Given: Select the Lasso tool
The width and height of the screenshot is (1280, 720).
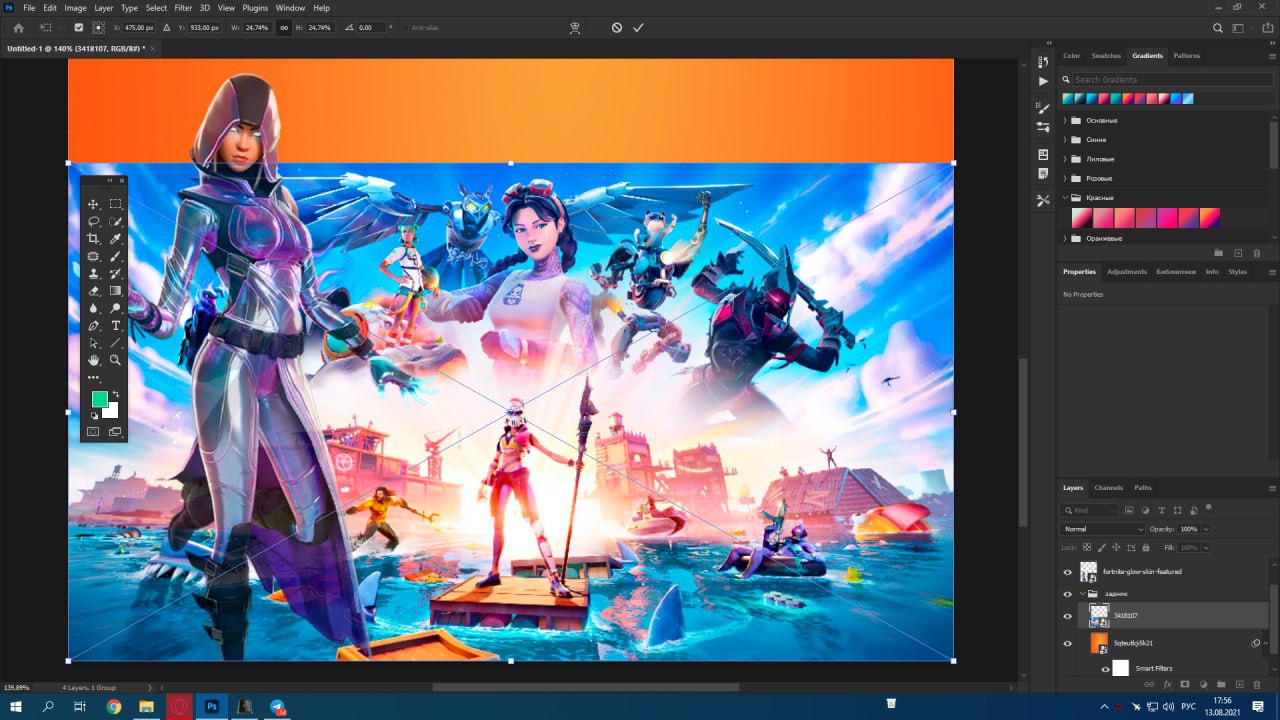Looking at the screenshot, I should tap(94, 222).
